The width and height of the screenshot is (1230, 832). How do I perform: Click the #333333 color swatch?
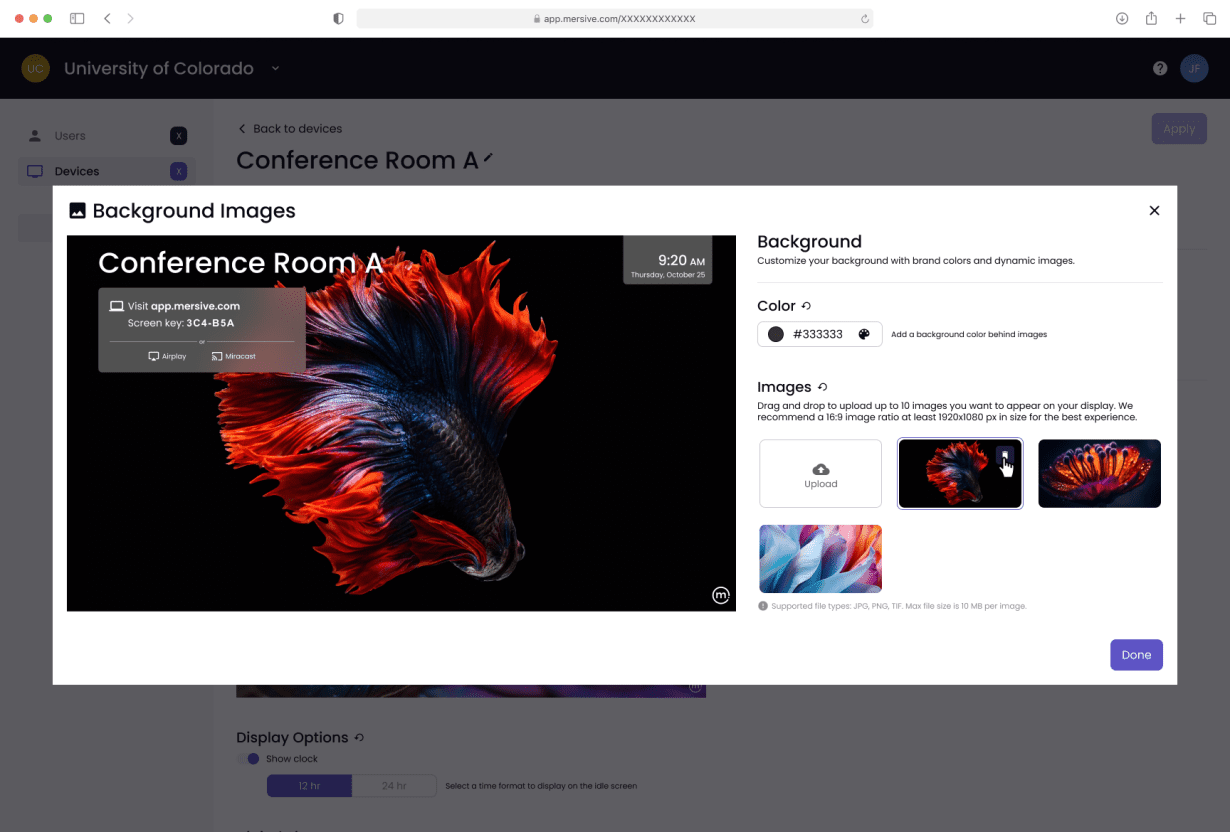776,334
